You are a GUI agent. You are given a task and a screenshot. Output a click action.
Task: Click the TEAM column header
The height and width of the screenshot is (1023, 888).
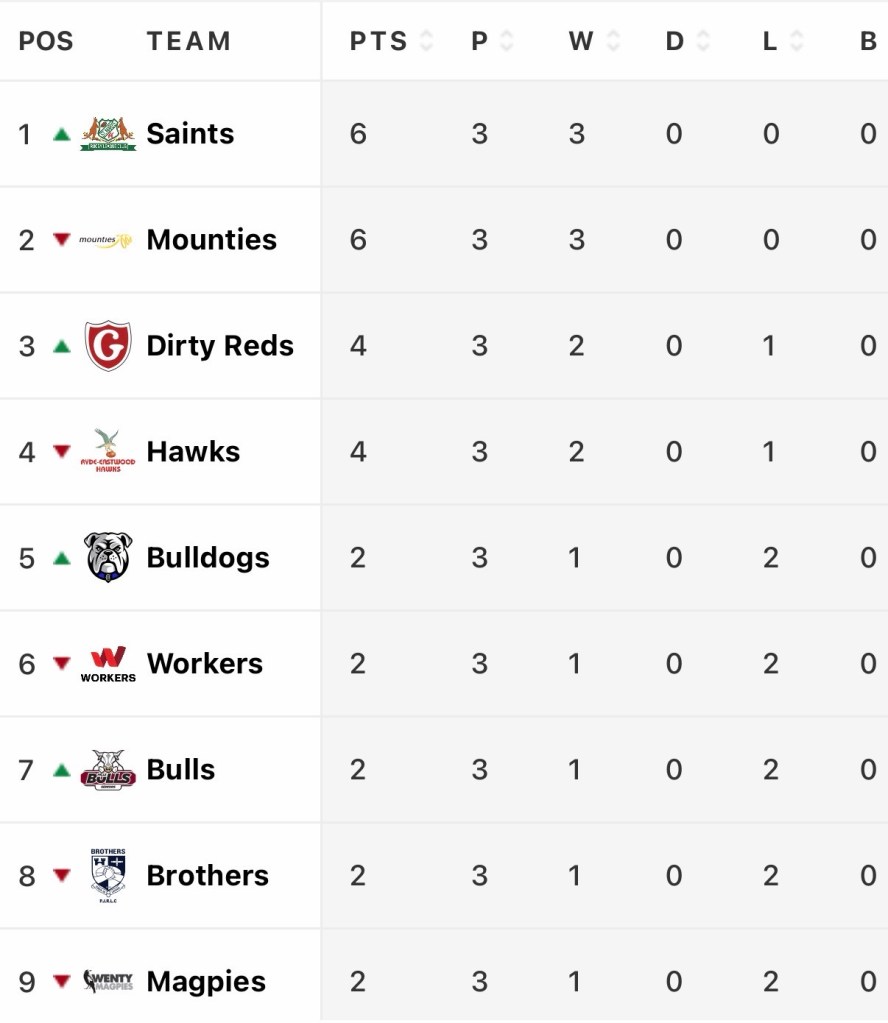(189, 42)
